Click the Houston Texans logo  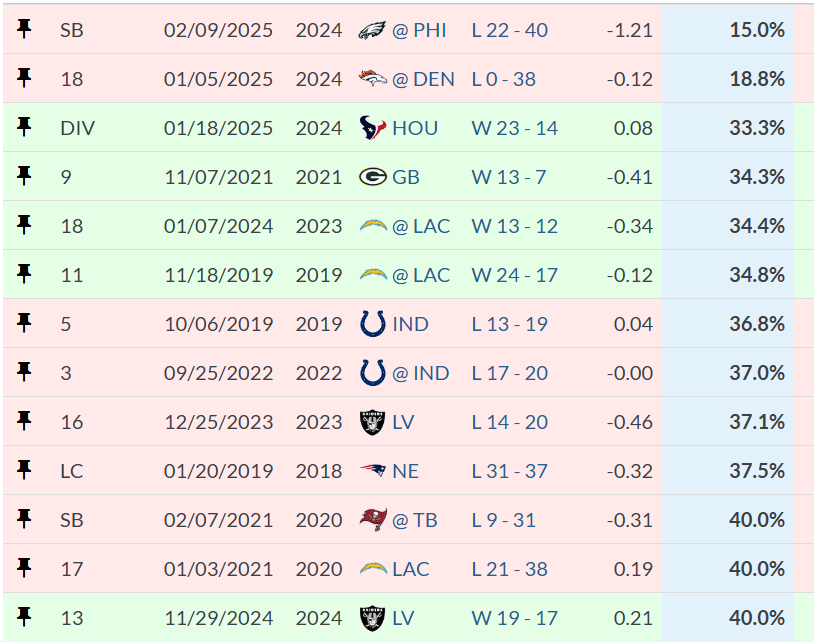372,128
